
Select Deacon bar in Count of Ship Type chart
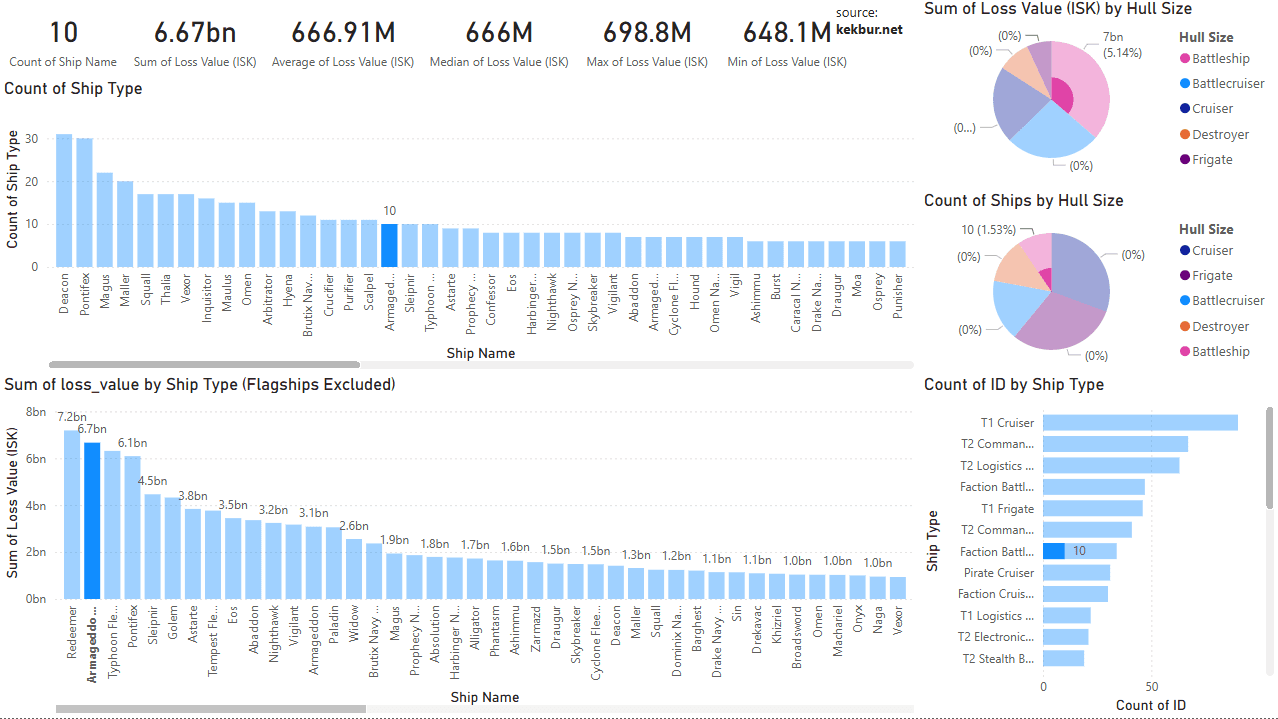point(64,200)
